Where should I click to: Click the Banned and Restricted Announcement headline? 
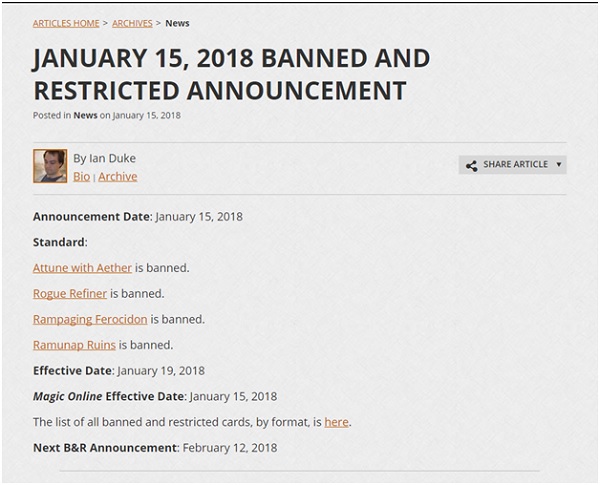click(x=231, y=73)
